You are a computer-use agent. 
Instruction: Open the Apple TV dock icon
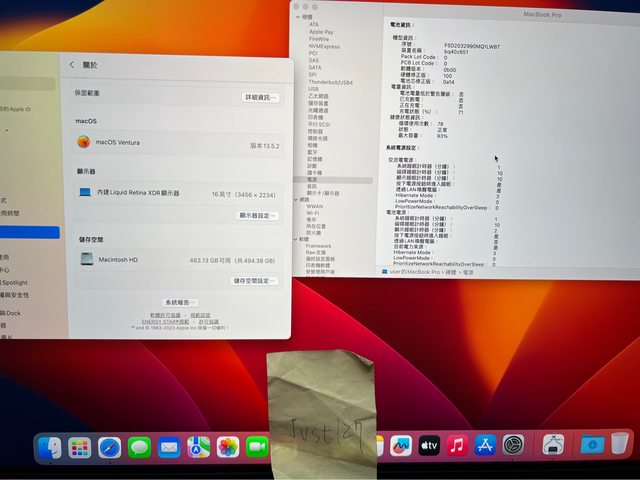click(x=429, y=445)
